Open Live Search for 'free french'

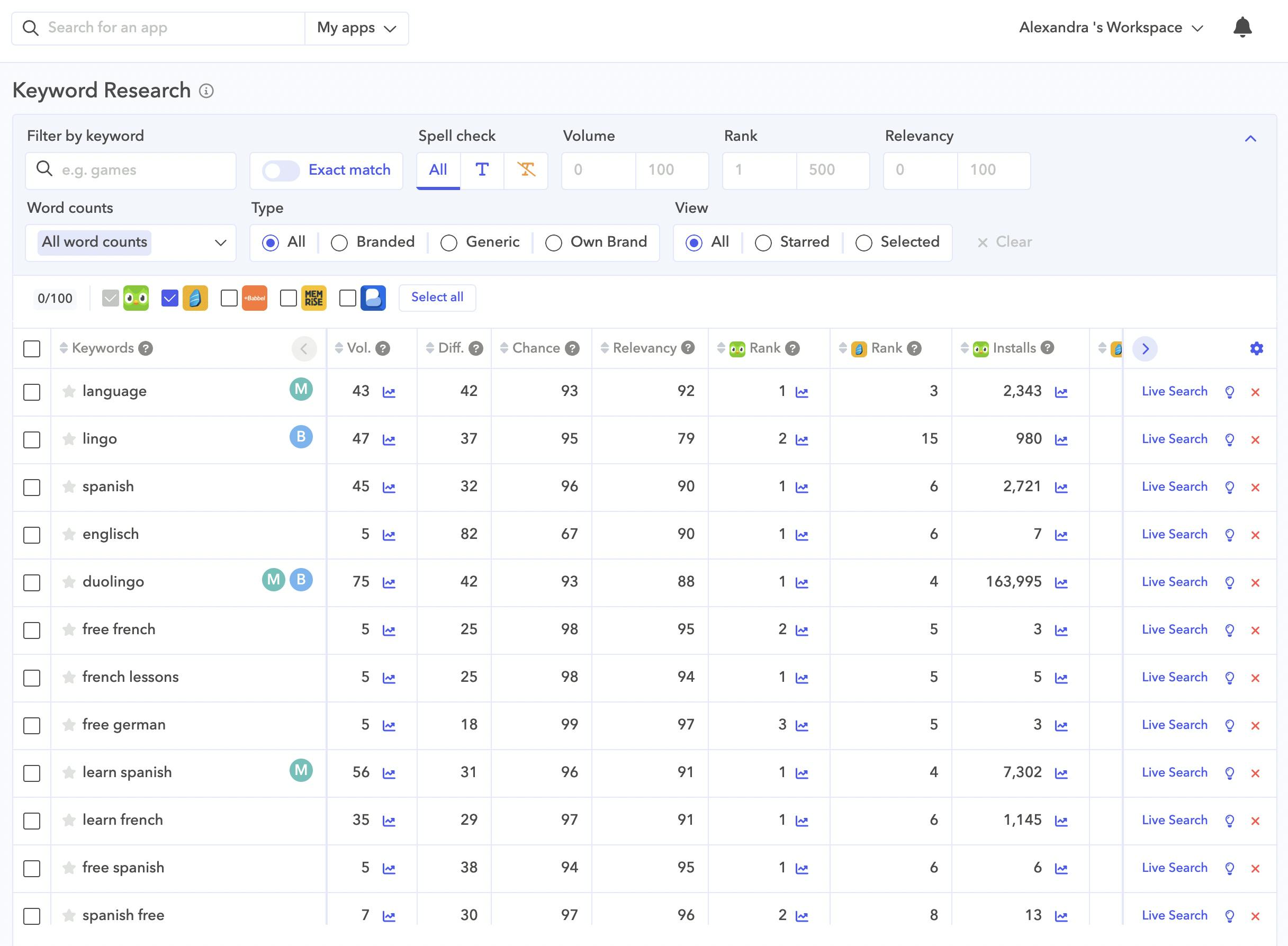pos(1174,629)
